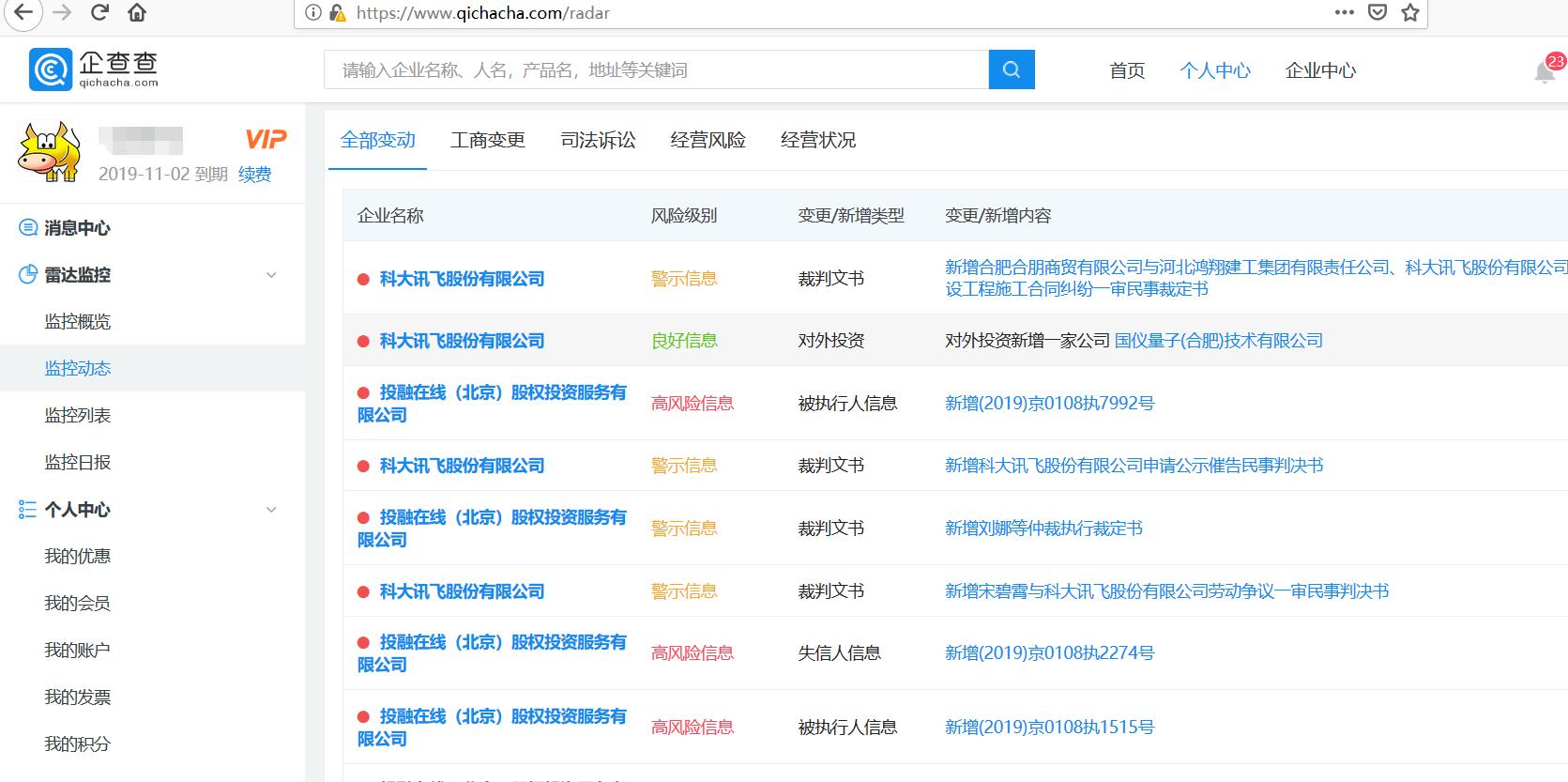The width and height of the screenshot is (1568, 782).
Task: Open 新增刘娜等仲裁执行裁定书 link
Action: 1043,529
